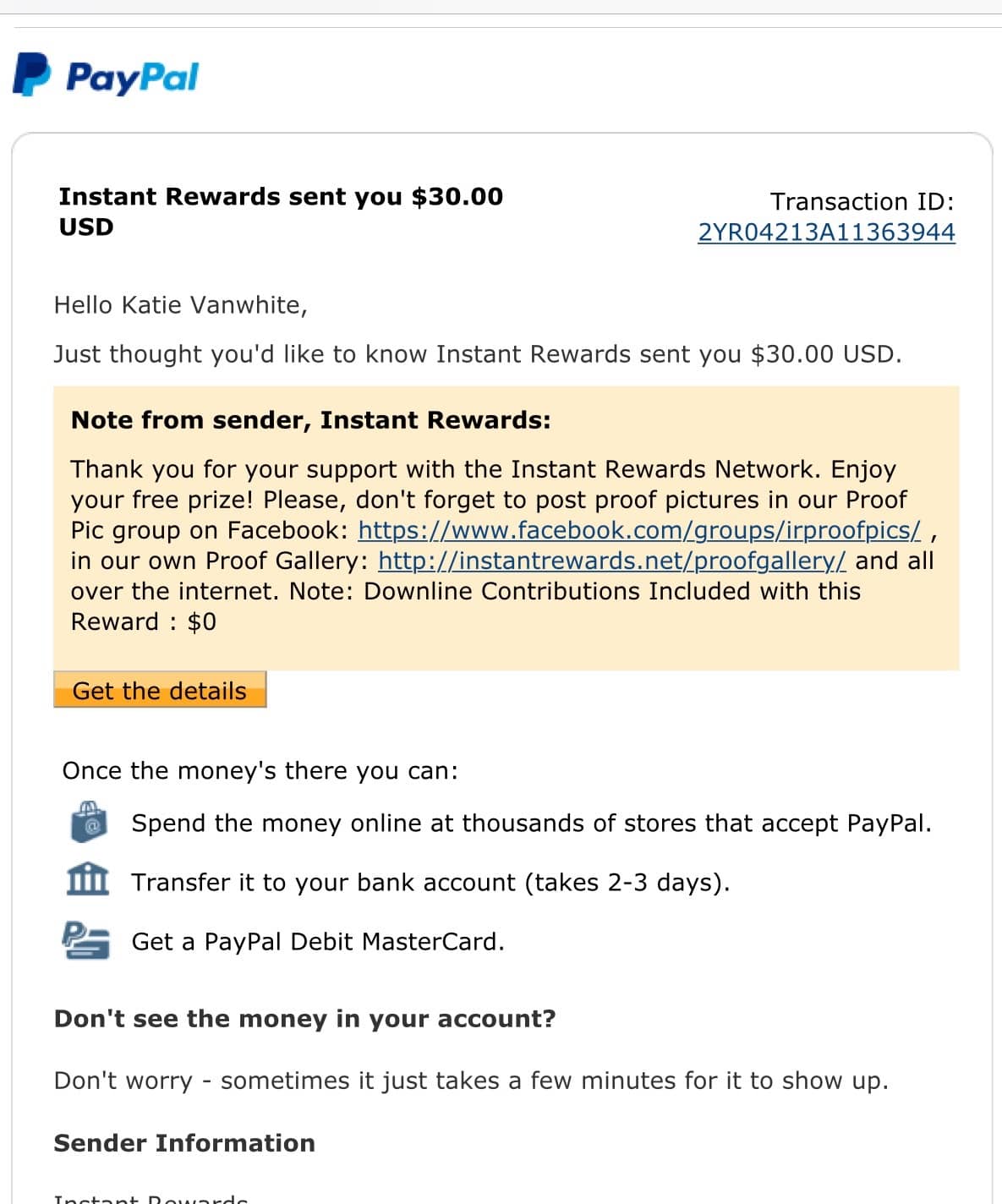Click the Get the details button
The height and width of the screenshot is (1204, 1002).
(x=160, y=690)
